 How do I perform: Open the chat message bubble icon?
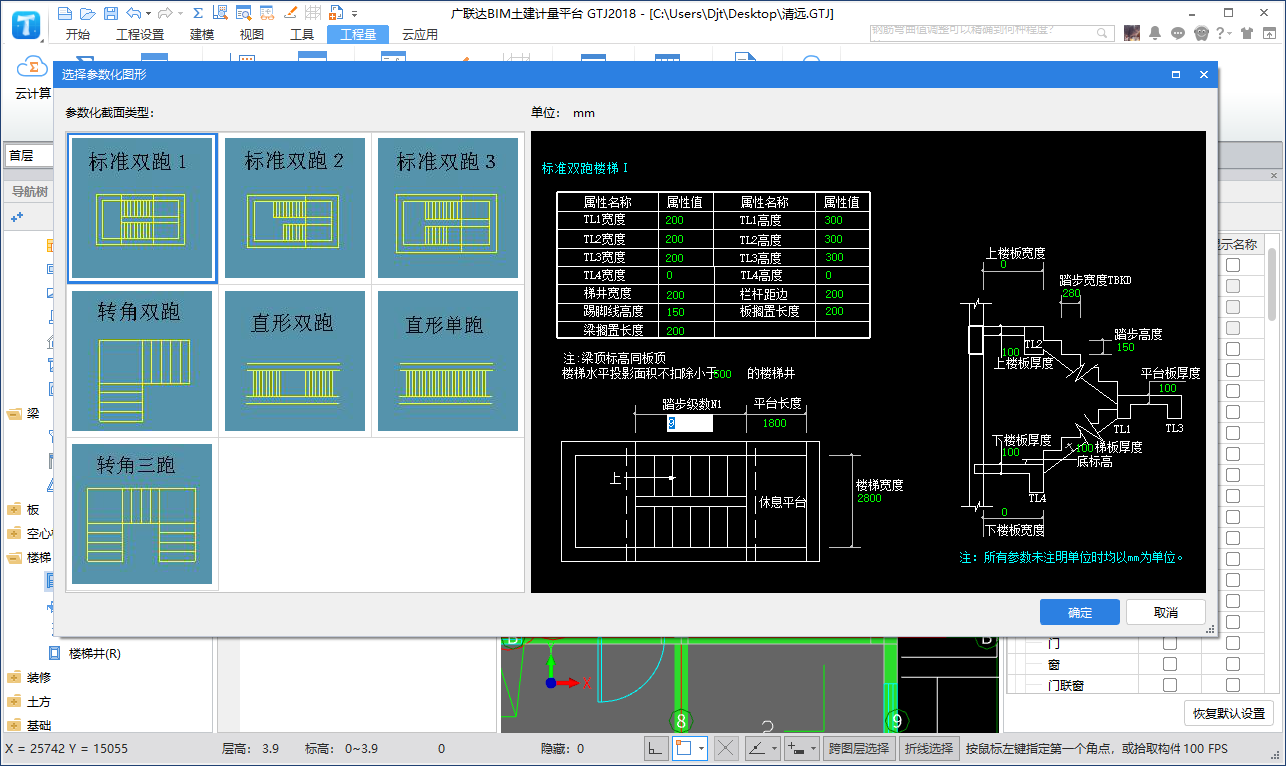tap(1177, 33)
